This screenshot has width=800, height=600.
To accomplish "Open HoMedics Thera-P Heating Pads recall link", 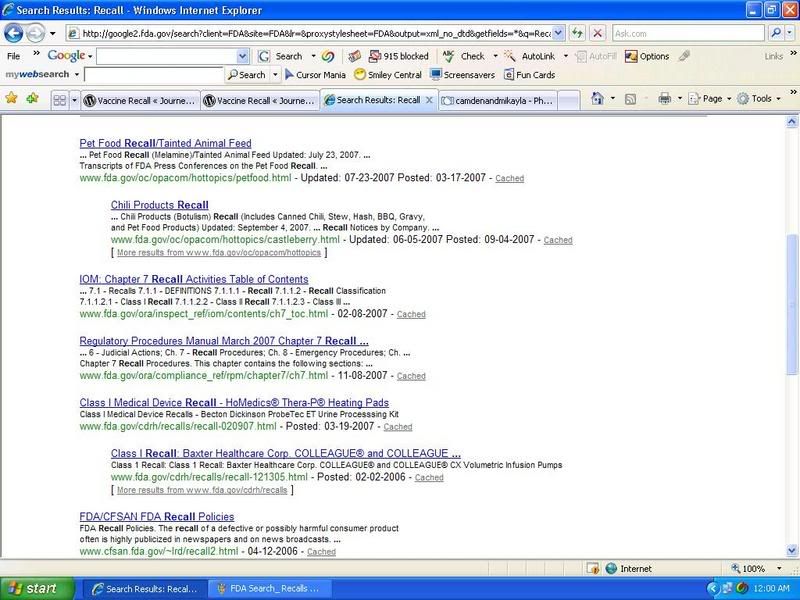I will [x=234, y=403].
